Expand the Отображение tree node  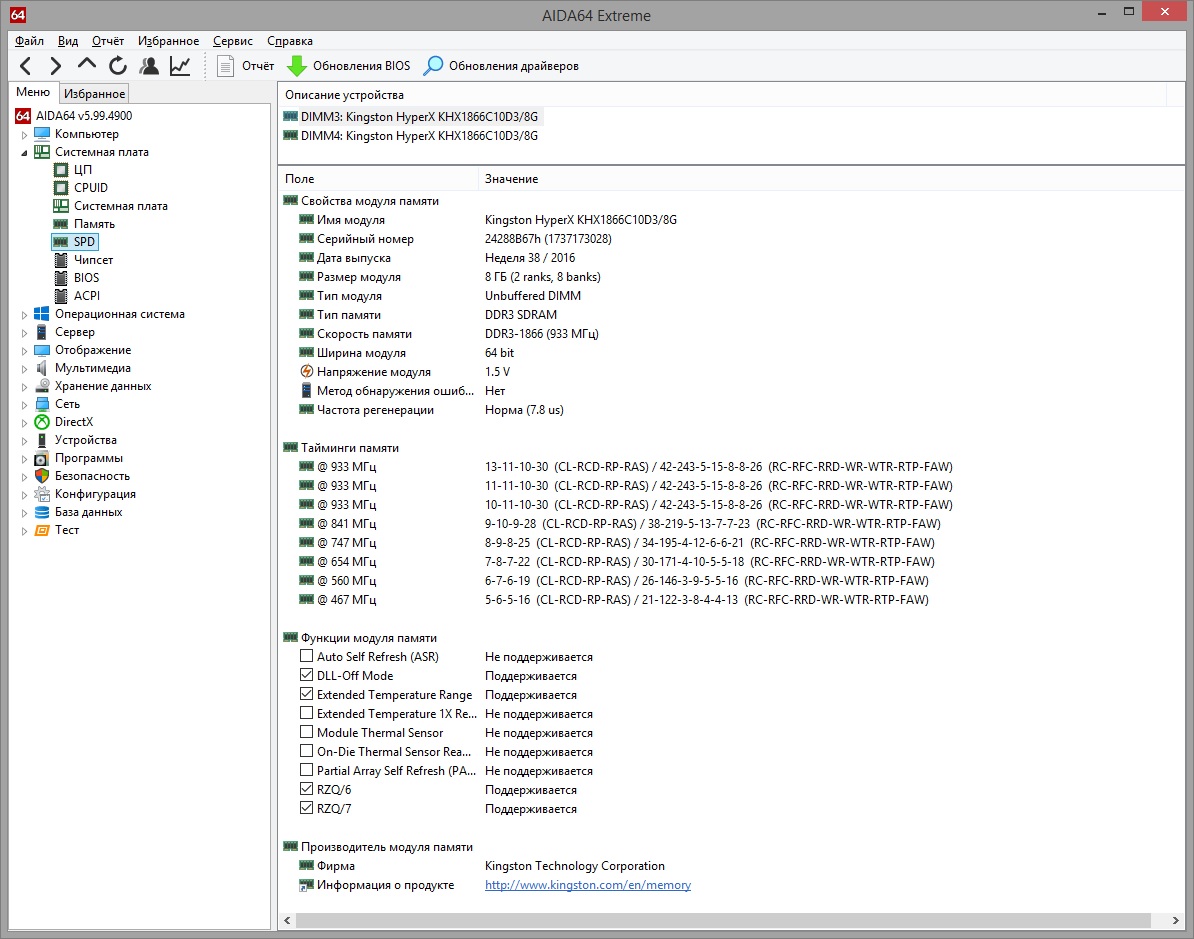pos(24,351)
